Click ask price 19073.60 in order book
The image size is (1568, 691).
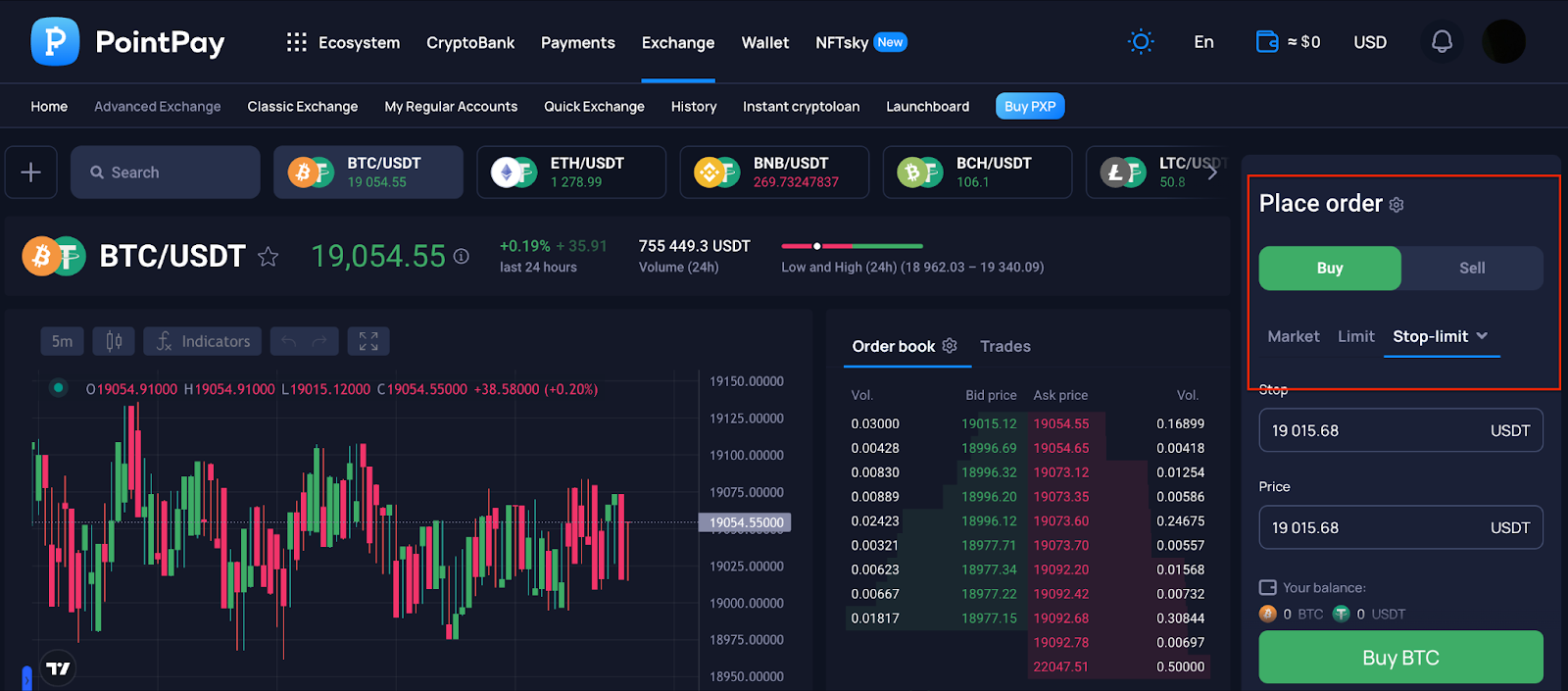pos(1061,521)
